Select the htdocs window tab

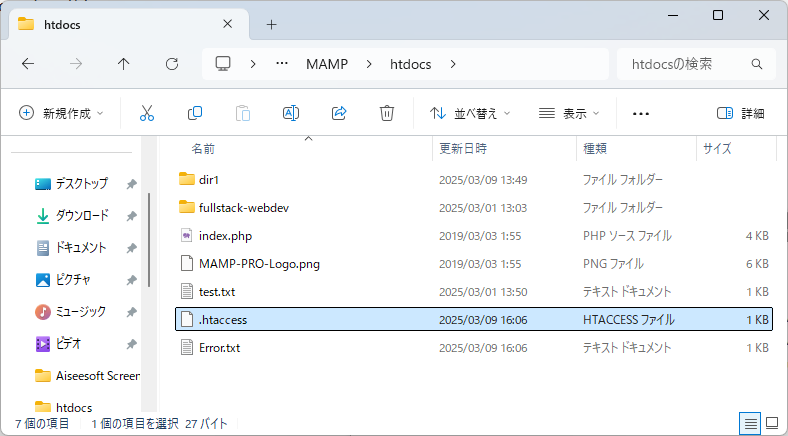point(130,24)
